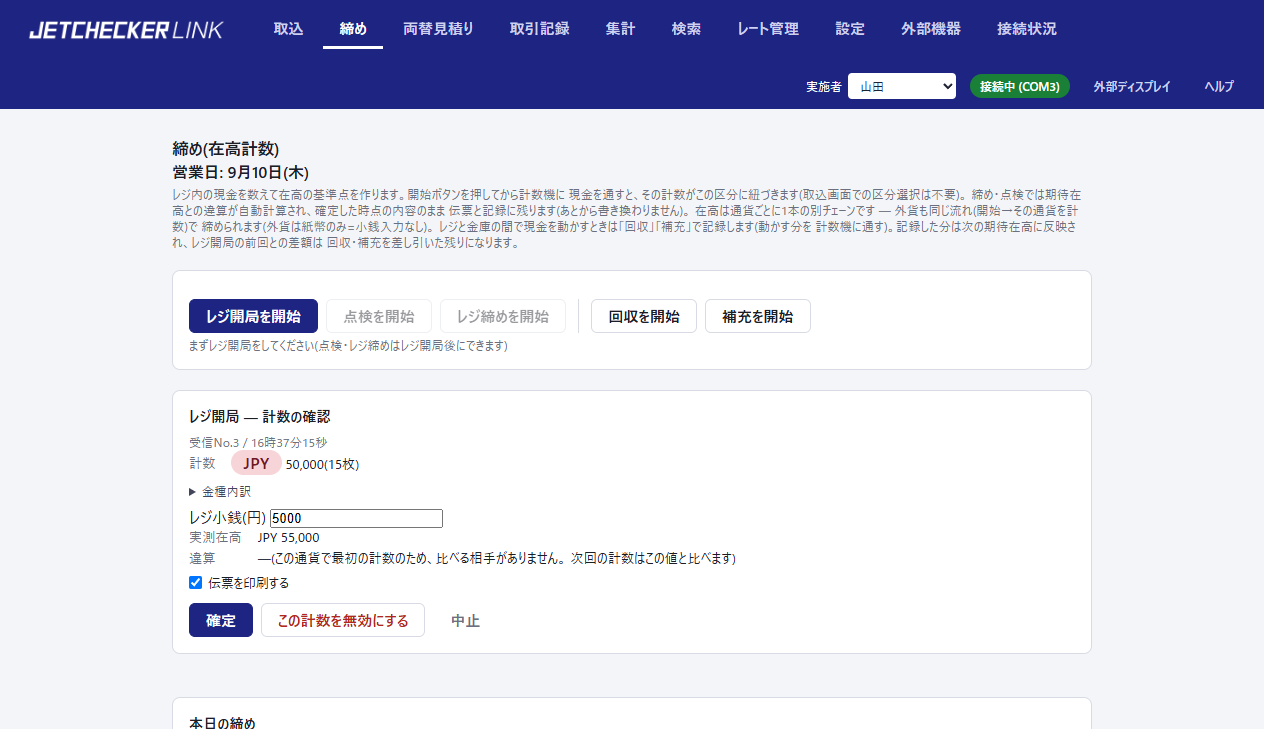Toggle the 伝票を印刷する checkbox
This screenshot has height=729, width=1264.
coord(196,582)
